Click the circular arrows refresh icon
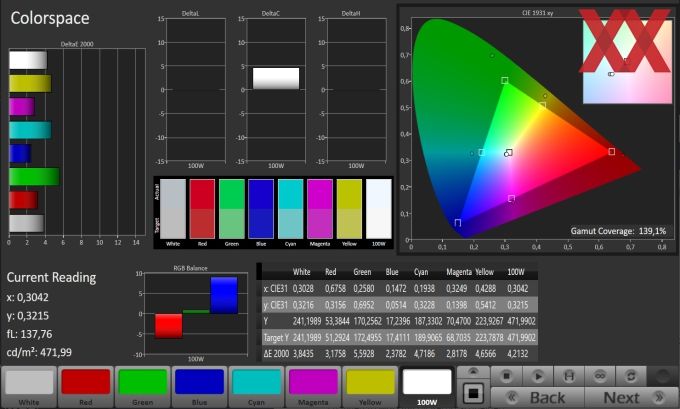 pos(631,376)
